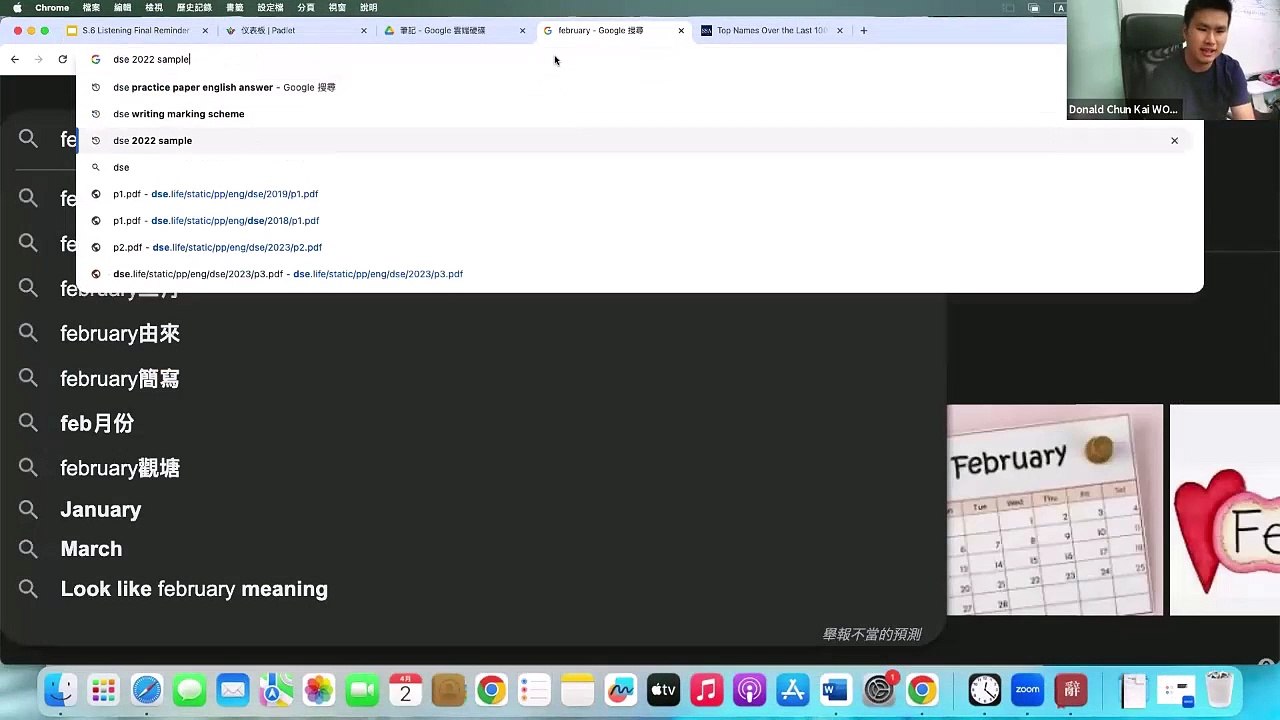Screen dimensions: 1280x720
Task: Switch to the S.6 Listening Final Reminder tab
Action: pyautogui.click(x=136, y=31)
